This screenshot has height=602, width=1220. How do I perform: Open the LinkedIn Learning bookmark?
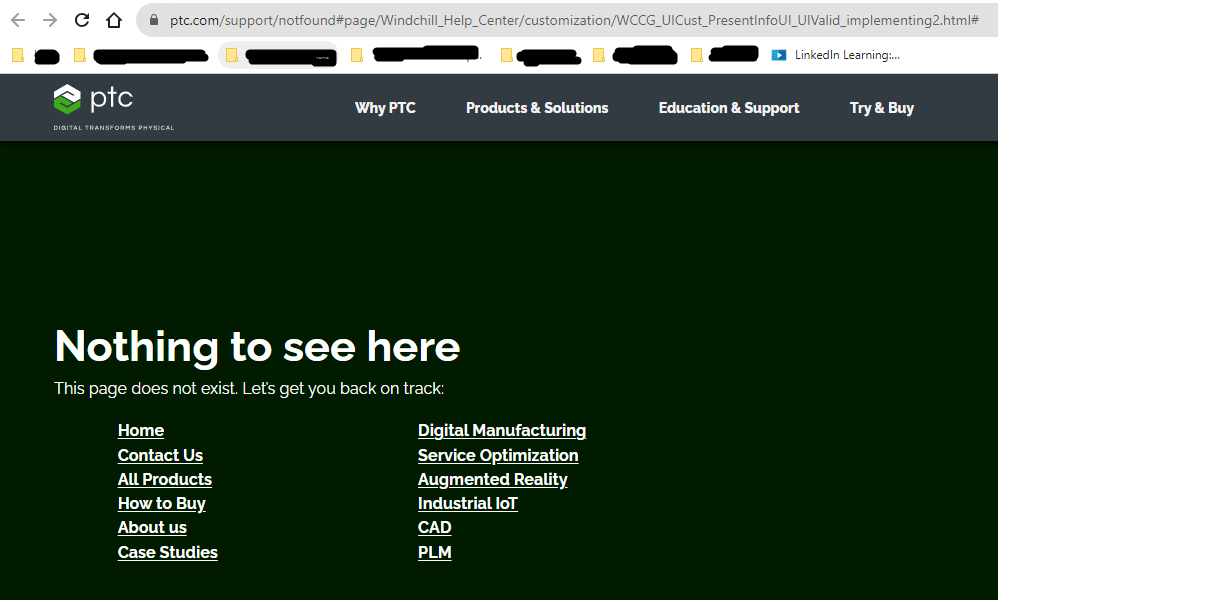pyautogui.click(x=837, y=55)
